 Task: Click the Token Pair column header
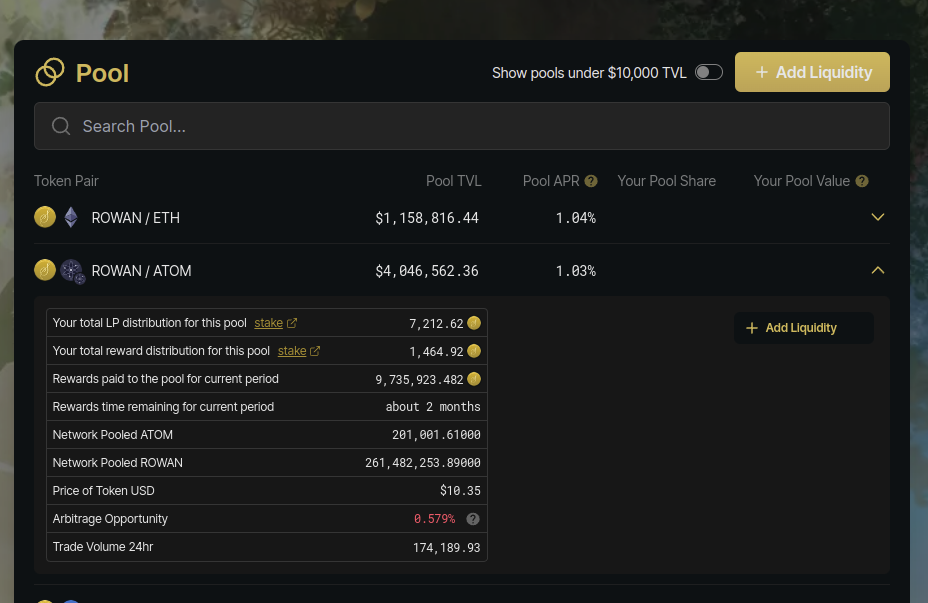tap(66, 181)
